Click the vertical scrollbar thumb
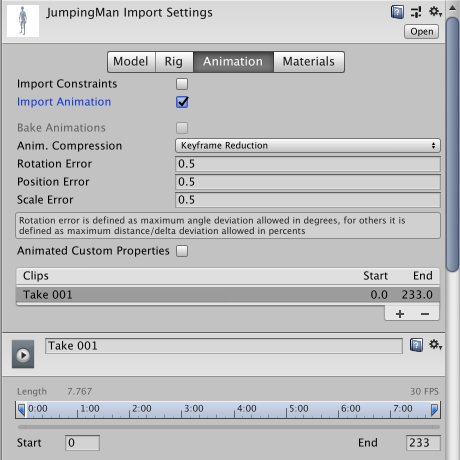460x460 pixels. tap(453, 145)
